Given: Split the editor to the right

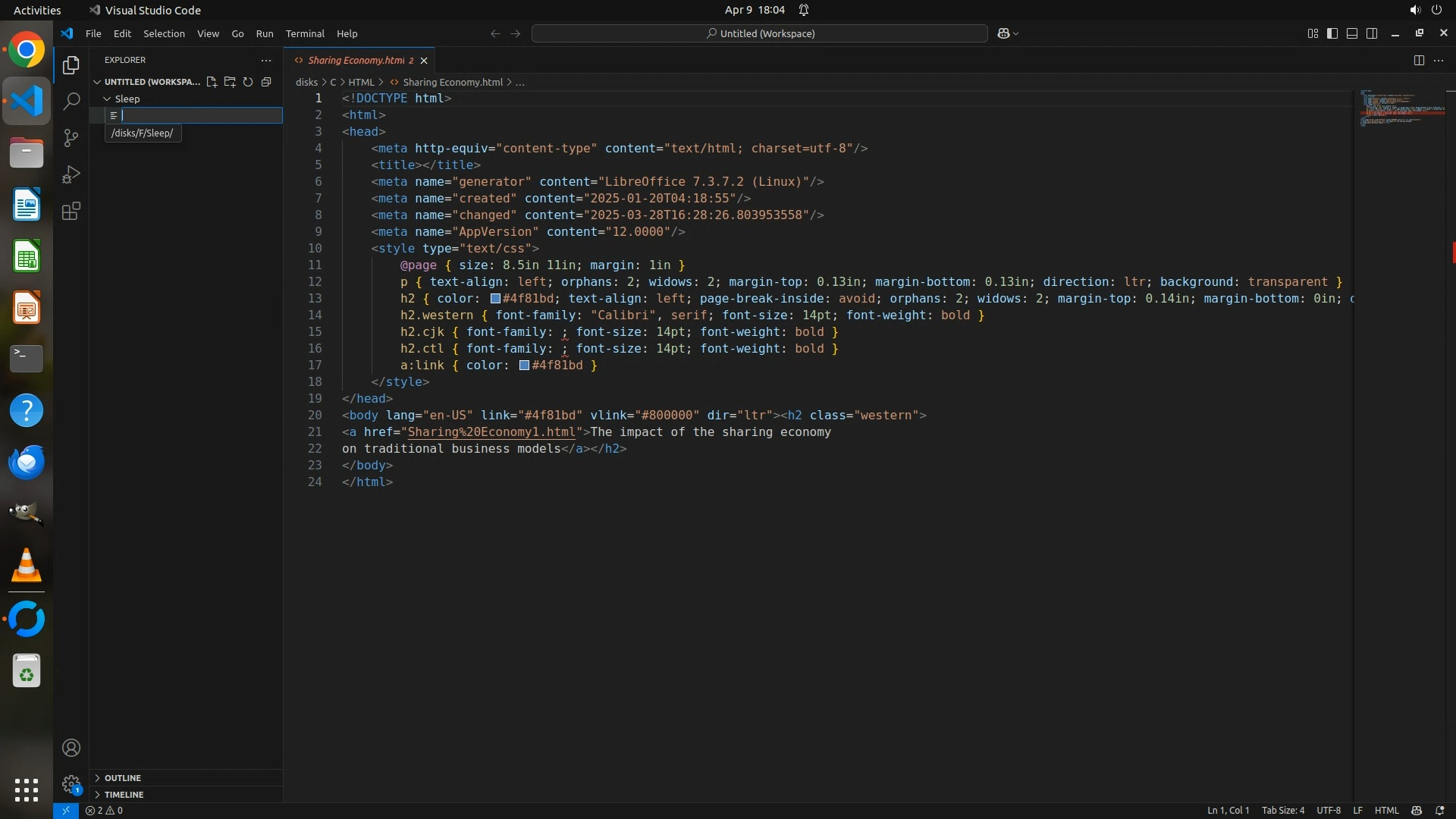Looking at the screenshot, I should coord(1419,61).
